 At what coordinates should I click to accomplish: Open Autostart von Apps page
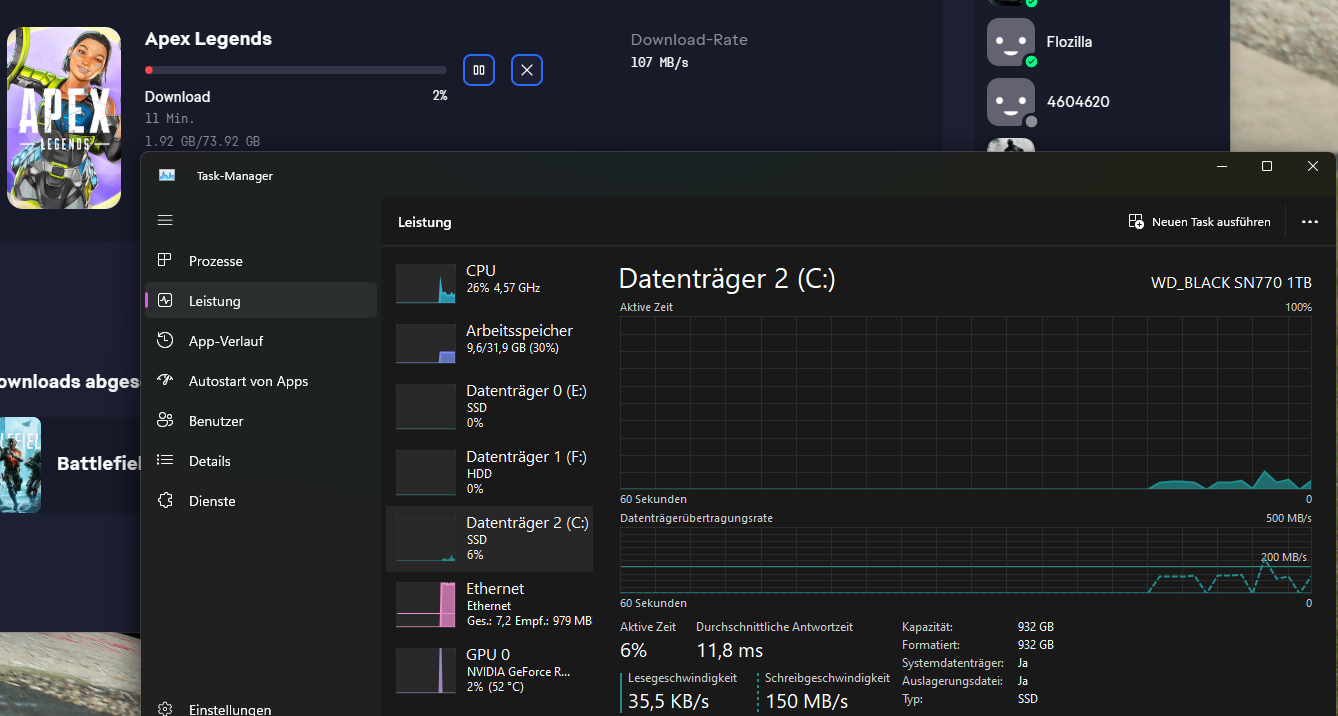pyautogui.click(x=261, y=381)
